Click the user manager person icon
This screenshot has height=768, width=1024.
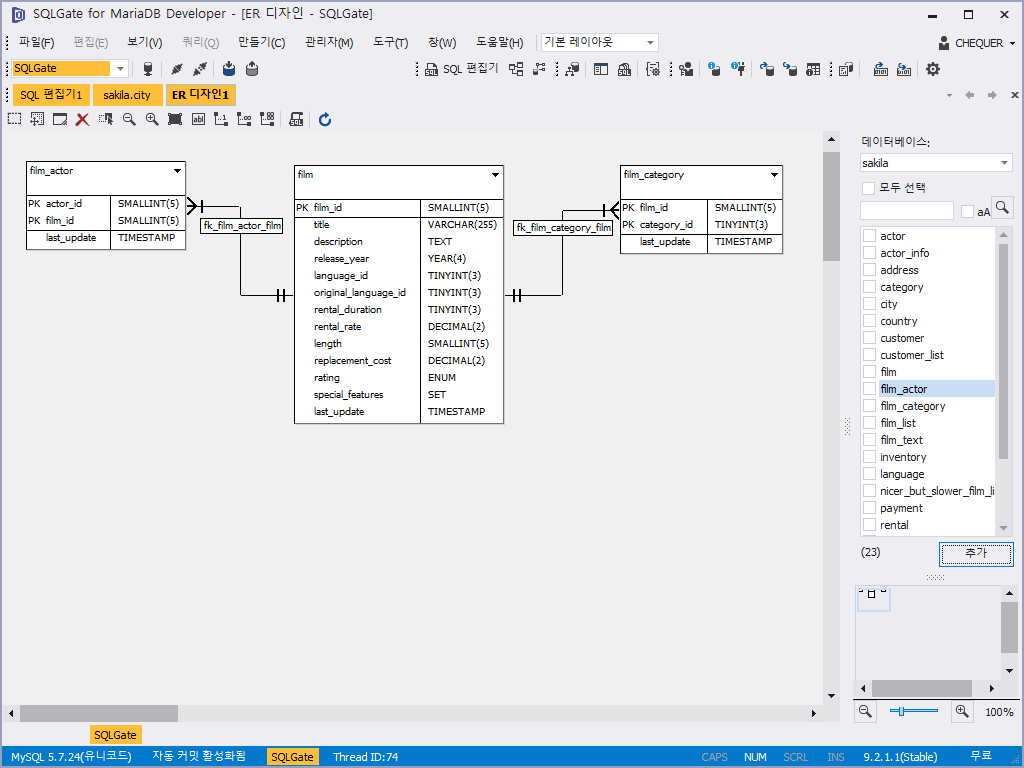[686, 69]
